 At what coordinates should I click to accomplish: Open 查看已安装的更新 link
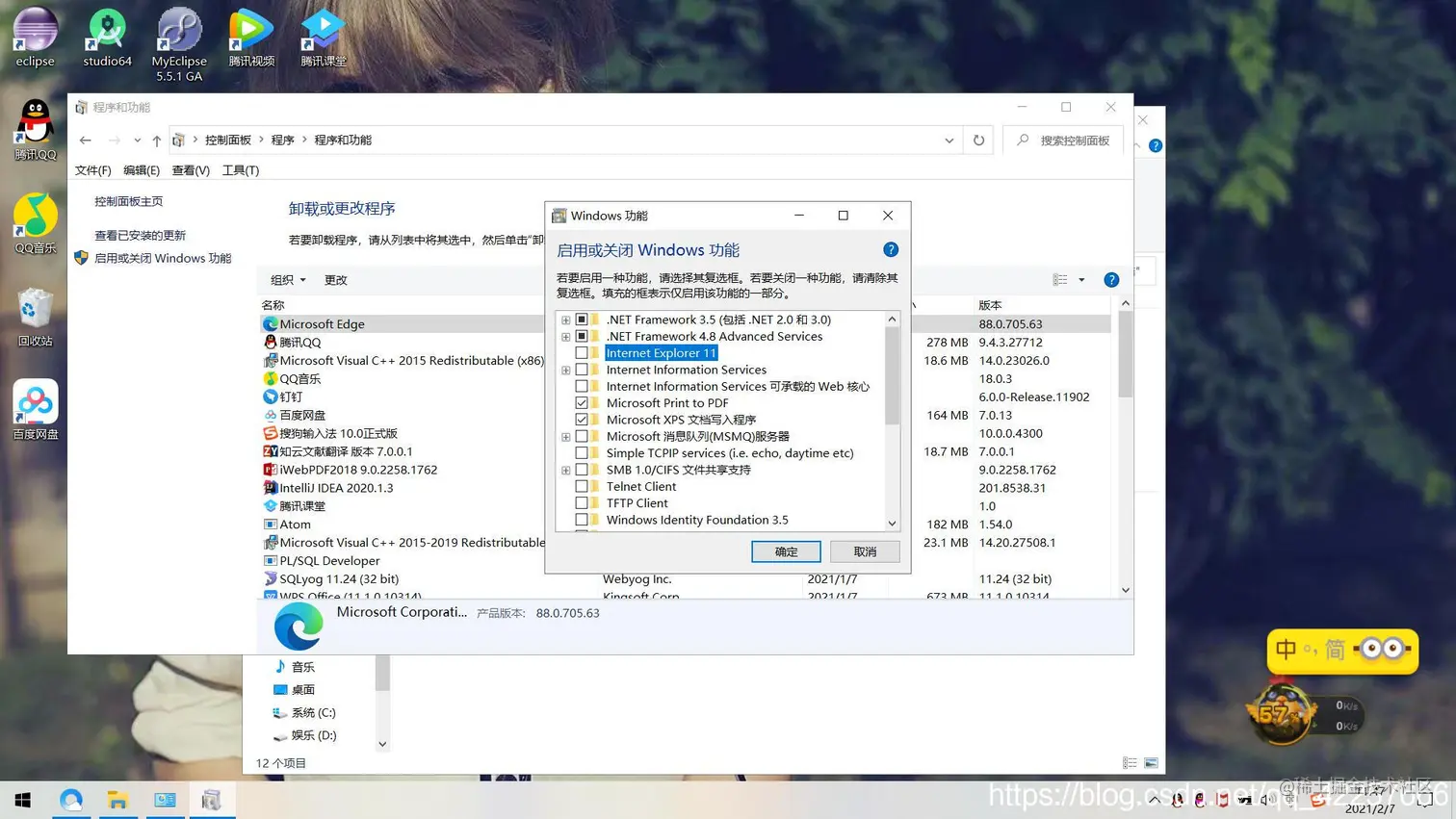click(x=141, y=236)
